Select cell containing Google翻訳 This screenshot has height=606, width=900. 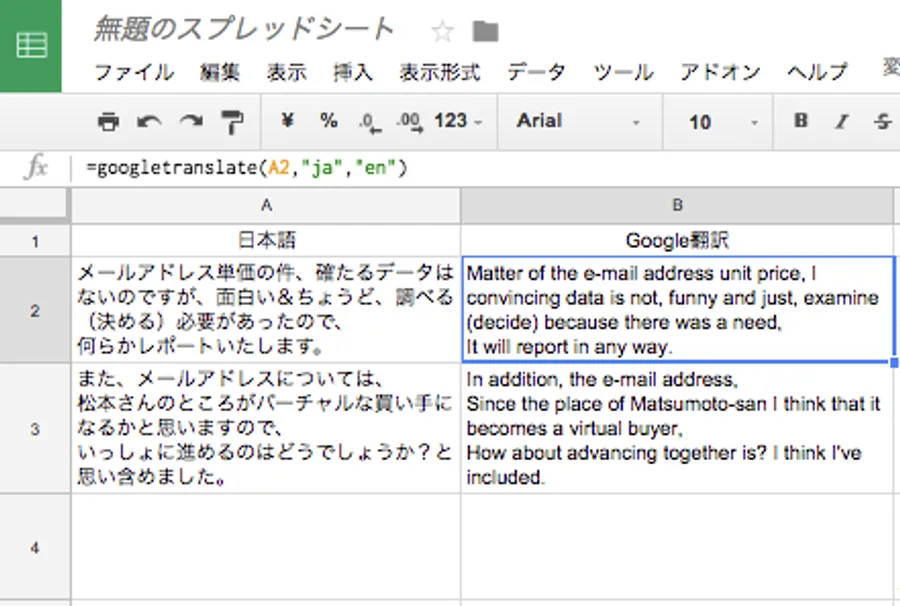[x=677, y=240]
